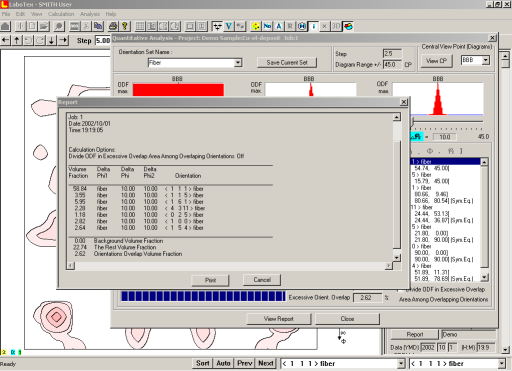Click the View Report button
This screenshot has width=512, height=371.
tap(279, 319)
